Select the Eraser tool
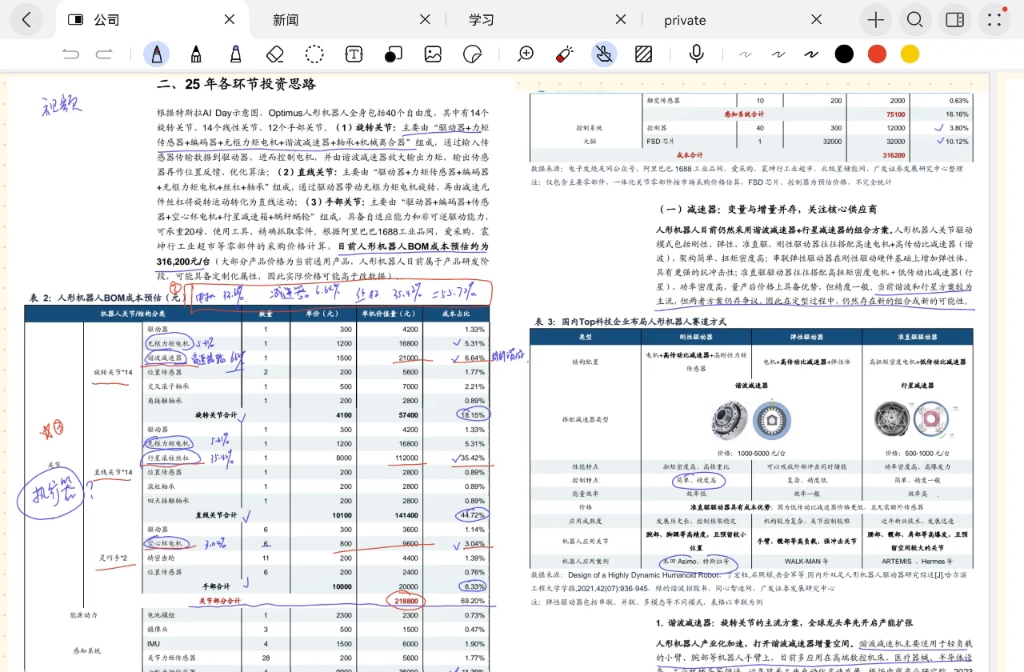This screenshot has width=1024, height=672. (x=275, y=54)
